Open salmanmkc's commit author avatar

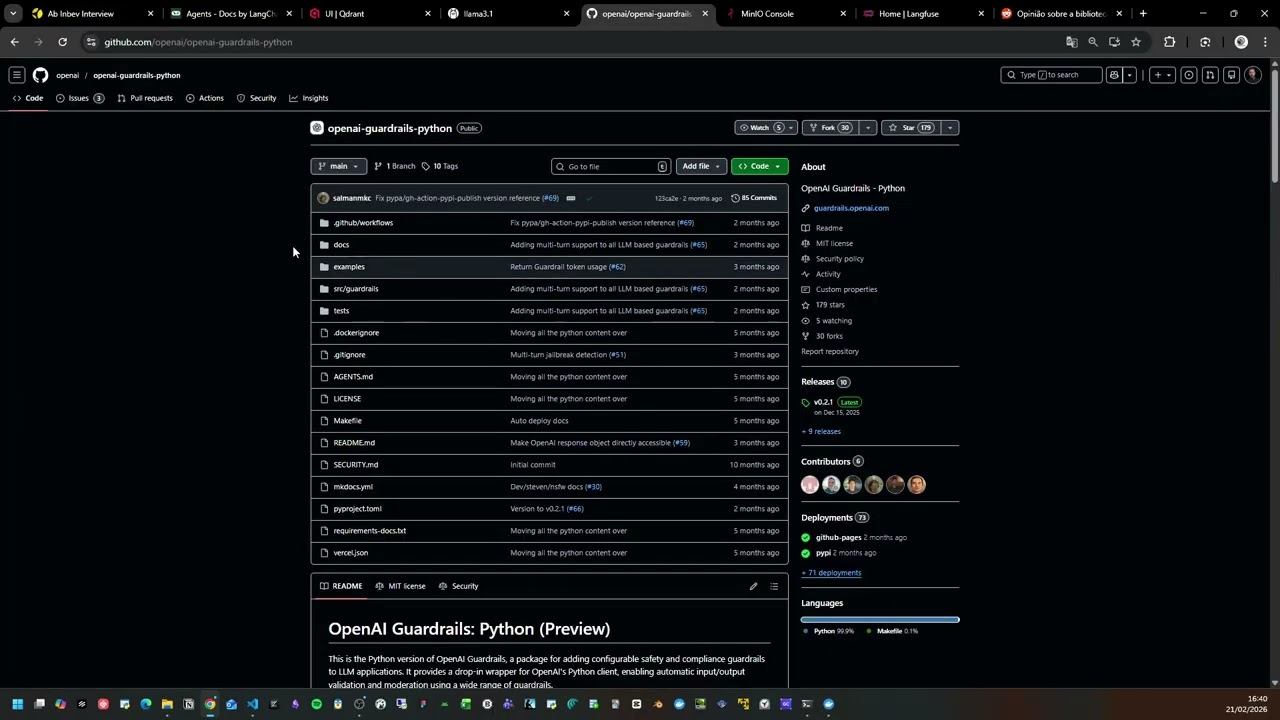coord(323,198)
